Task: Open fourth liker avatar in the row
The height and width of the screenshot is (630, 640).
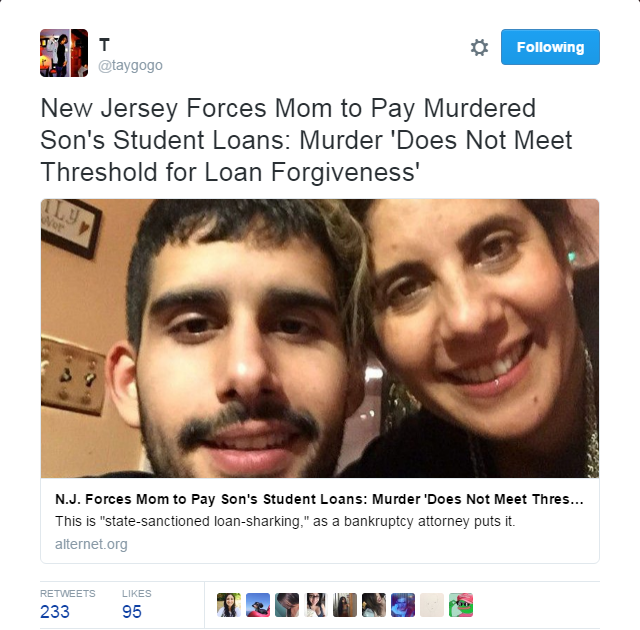Action: click(316, 605)
